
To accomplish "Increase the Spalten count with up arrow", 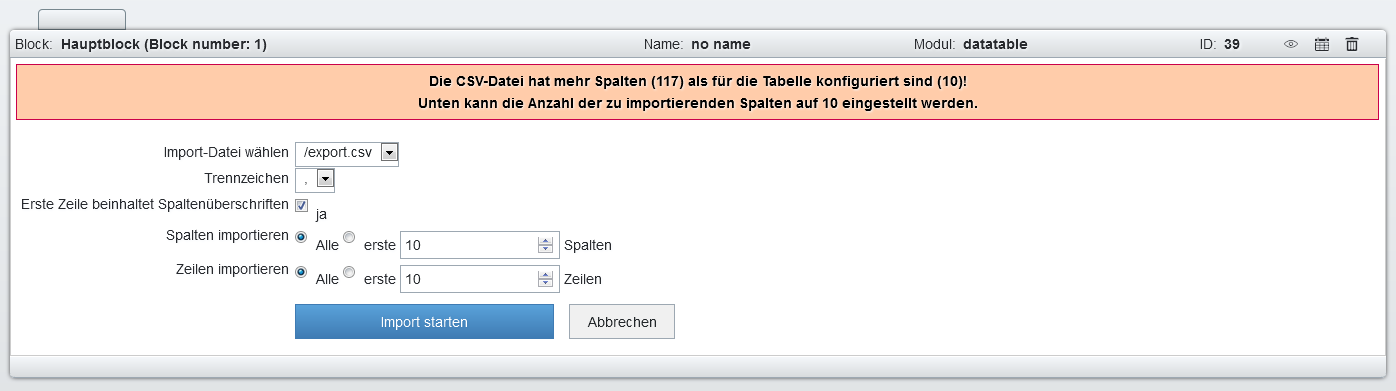I will pyautogui.click(x=545, y=241).
